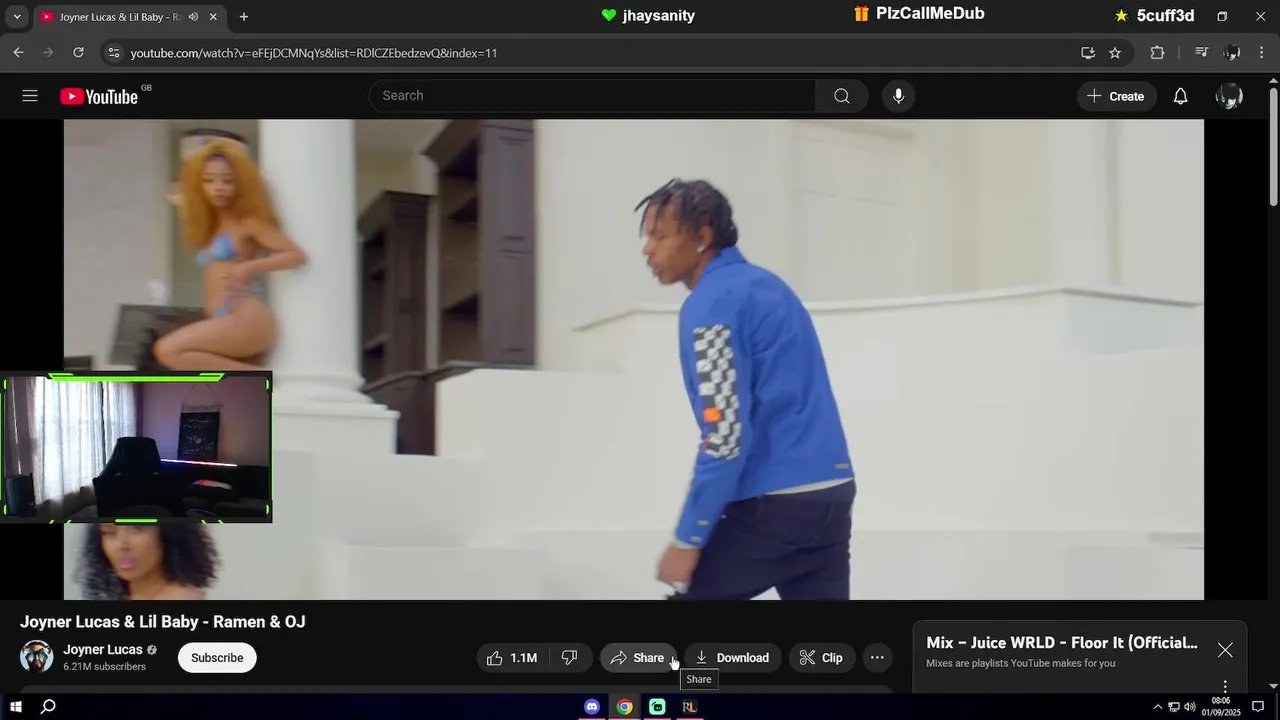
Task: Open Chrome profile avatar
Action: (x=1232, y=52)
